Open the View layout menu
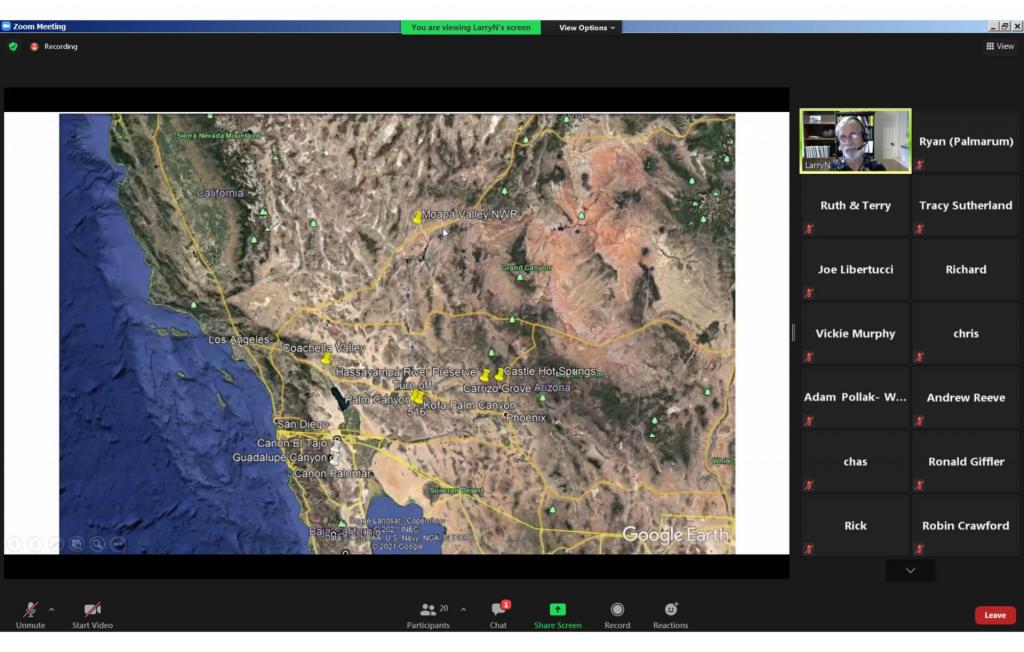This screenshot has width=1024, height=652. [1000, 46]
